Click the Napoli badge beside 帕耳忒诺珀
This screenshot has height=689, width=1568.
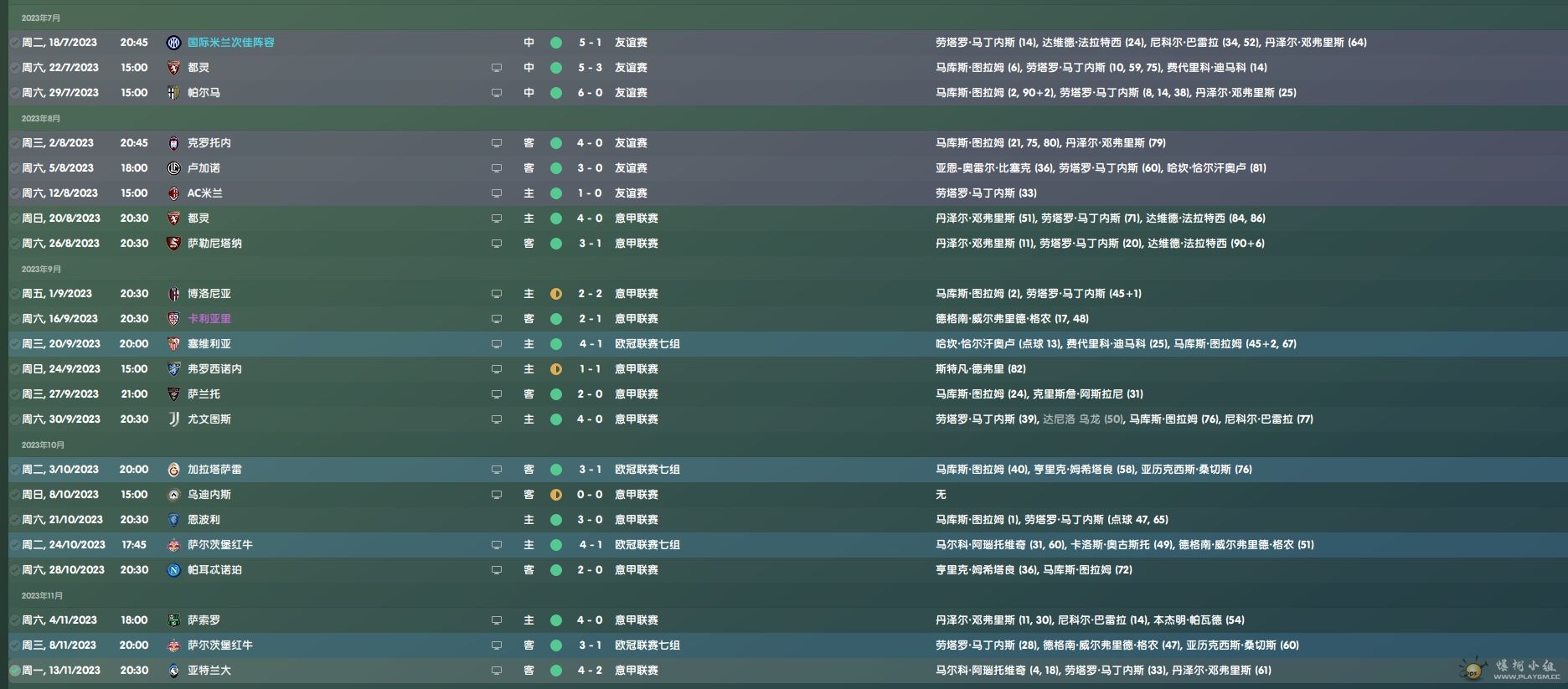tap(173, 570)
